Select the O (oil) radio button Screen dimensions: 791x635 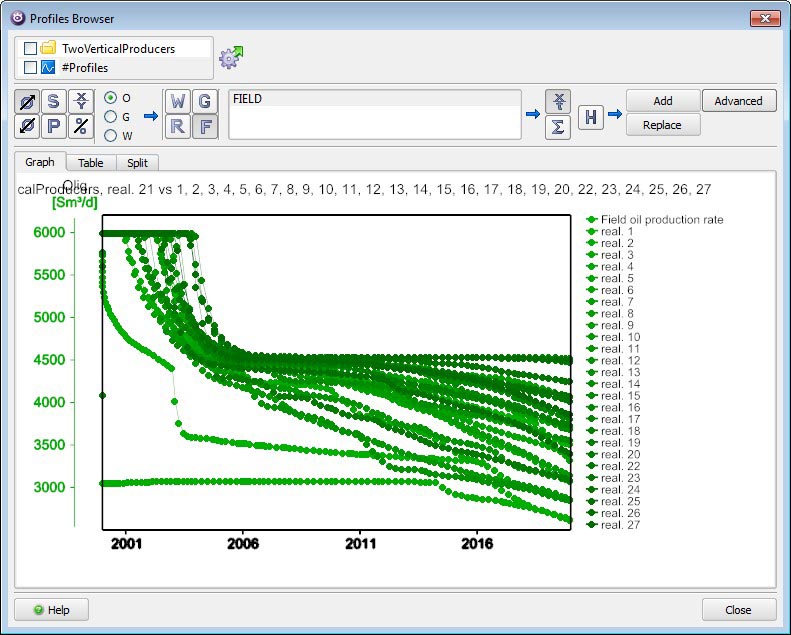(110, 98)
